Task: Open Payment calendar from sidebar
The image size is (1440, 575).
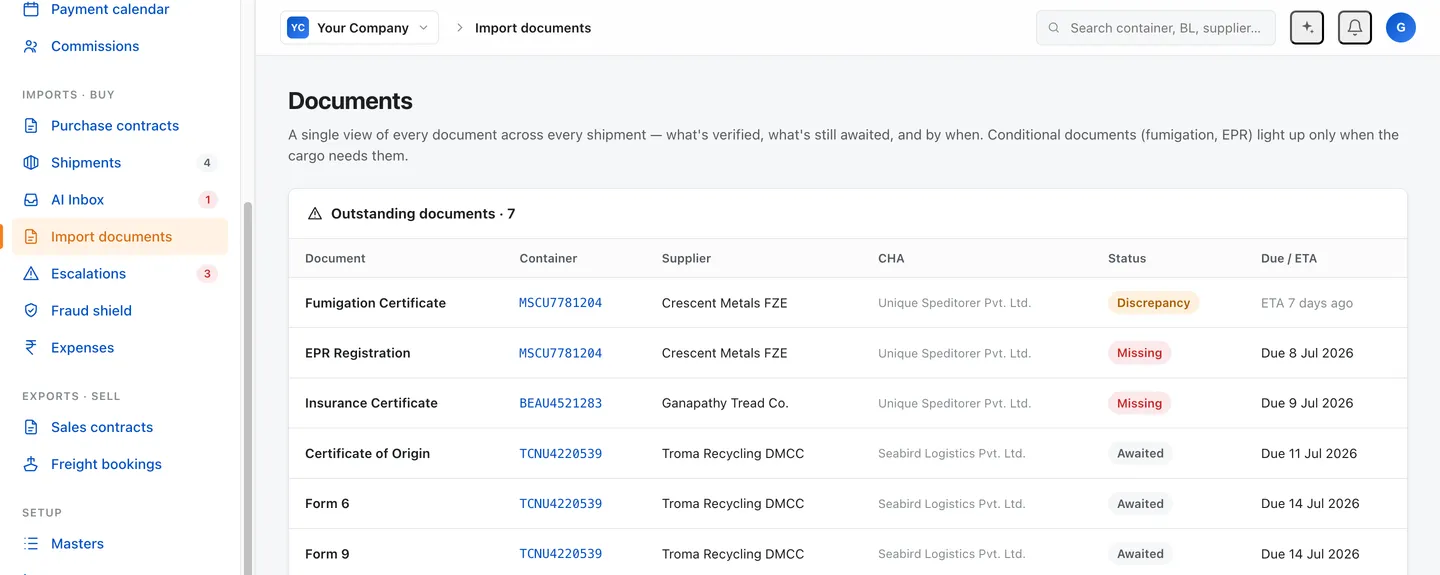Action: 120,9
